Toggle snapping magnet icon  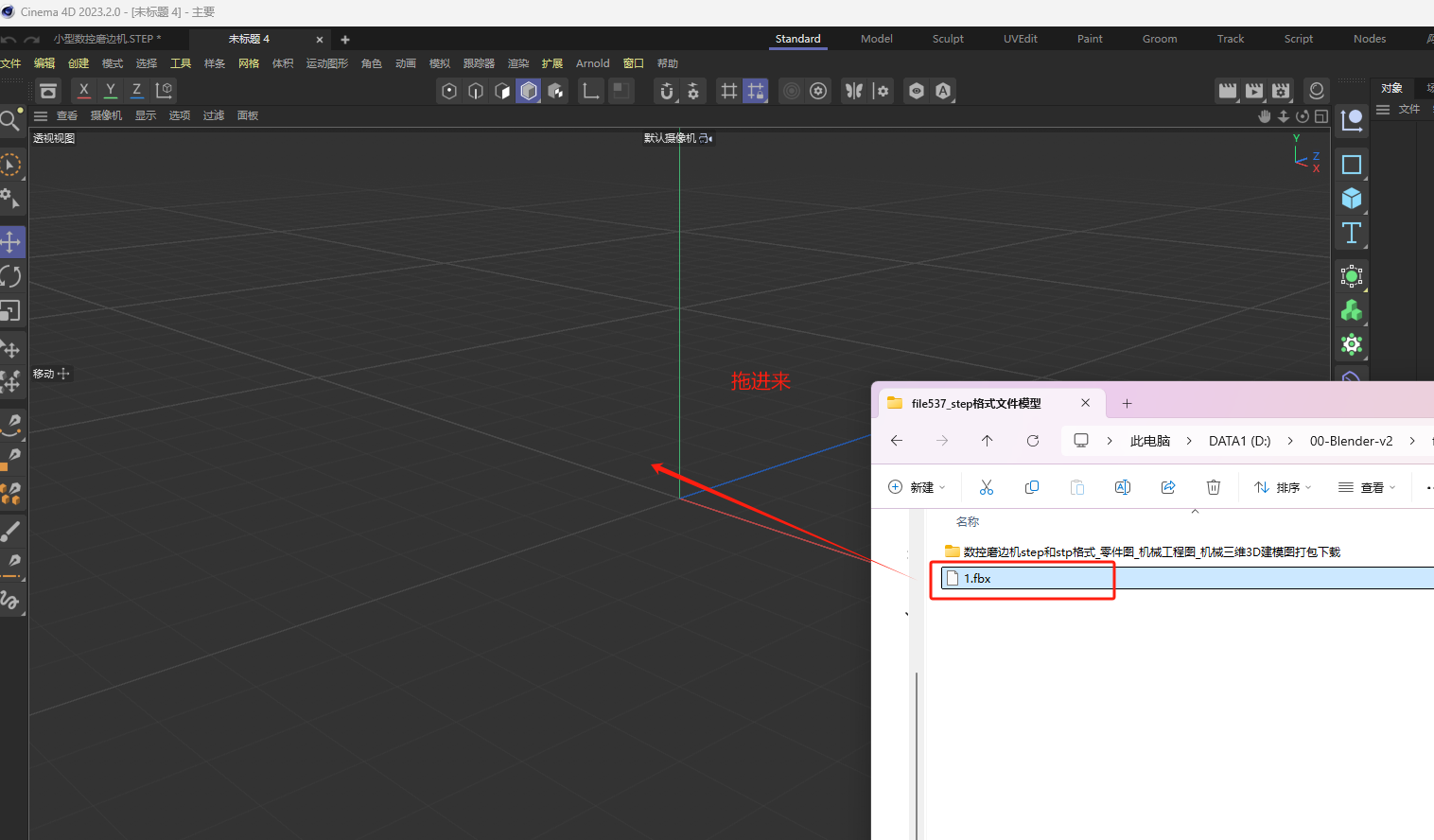tap(667, 91)
